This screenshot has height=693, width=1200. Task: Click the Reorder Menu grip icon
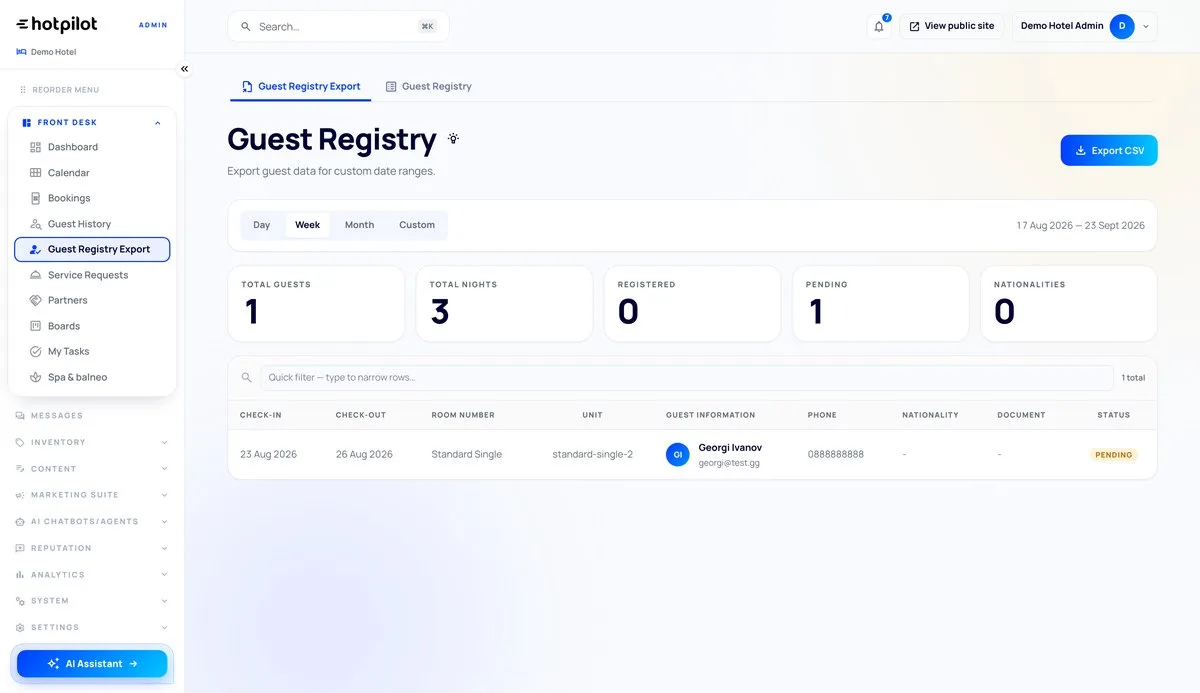23,90
